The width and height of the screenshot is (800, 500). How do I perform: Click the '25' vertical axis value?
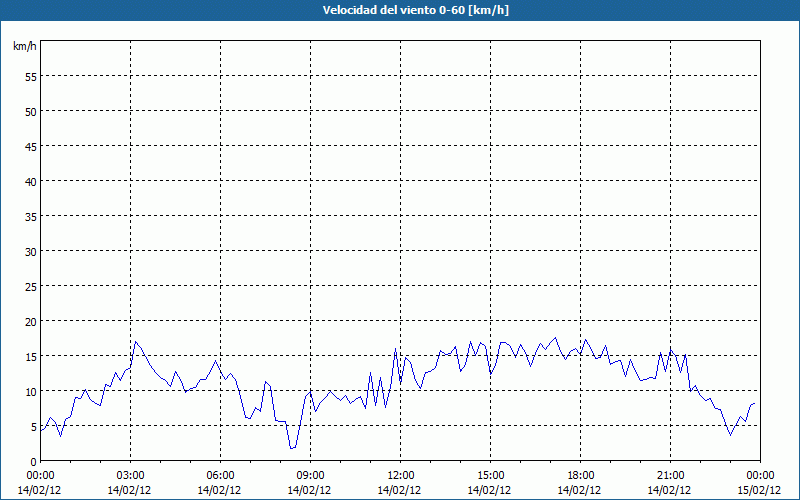click(31, 287)
